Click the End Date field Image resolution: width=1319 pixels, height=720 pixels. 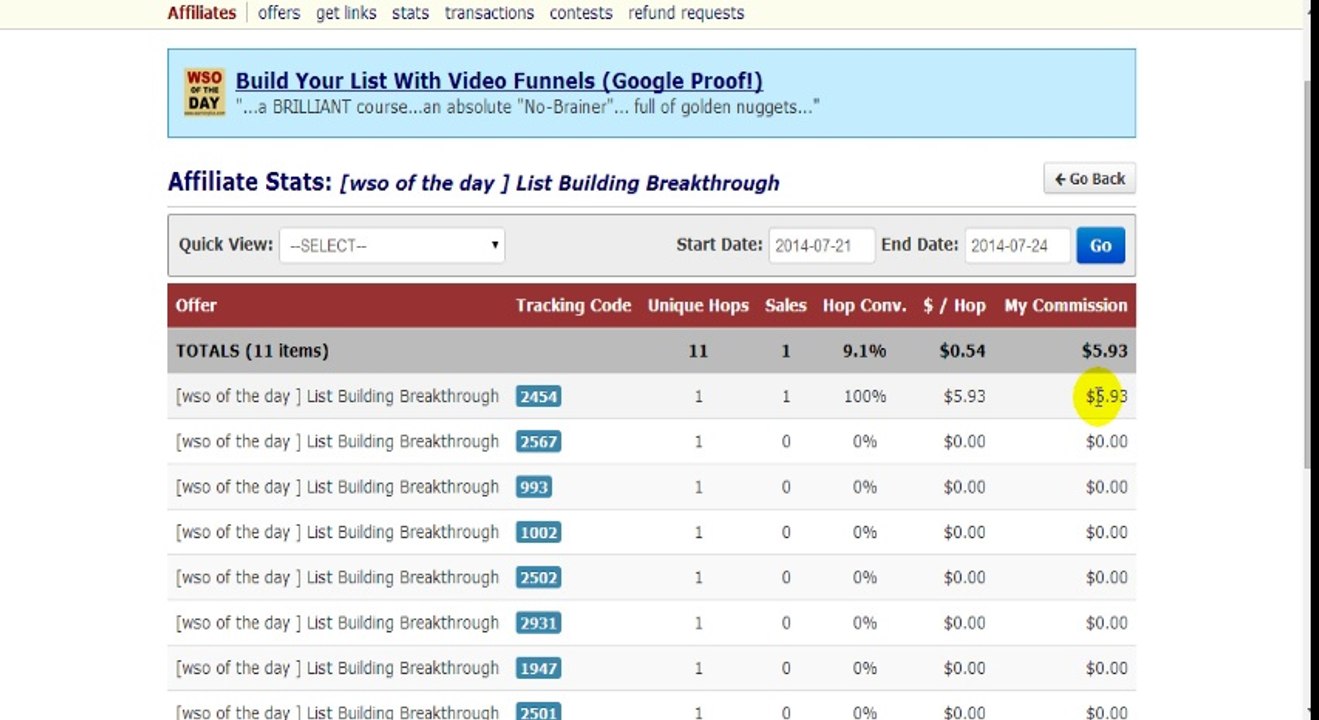click(1017, 245)
